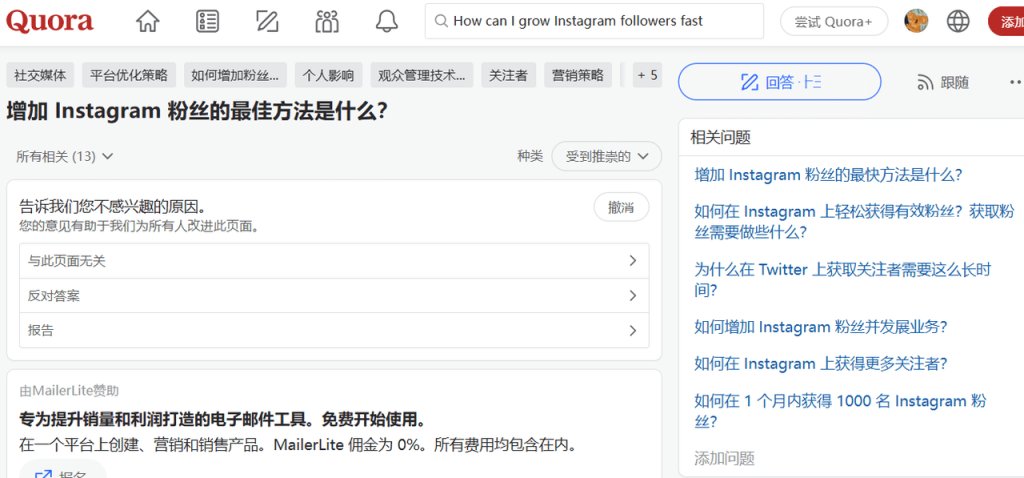Open the notifications bell
Screen dimensions: 1024x478
(387, 21)
